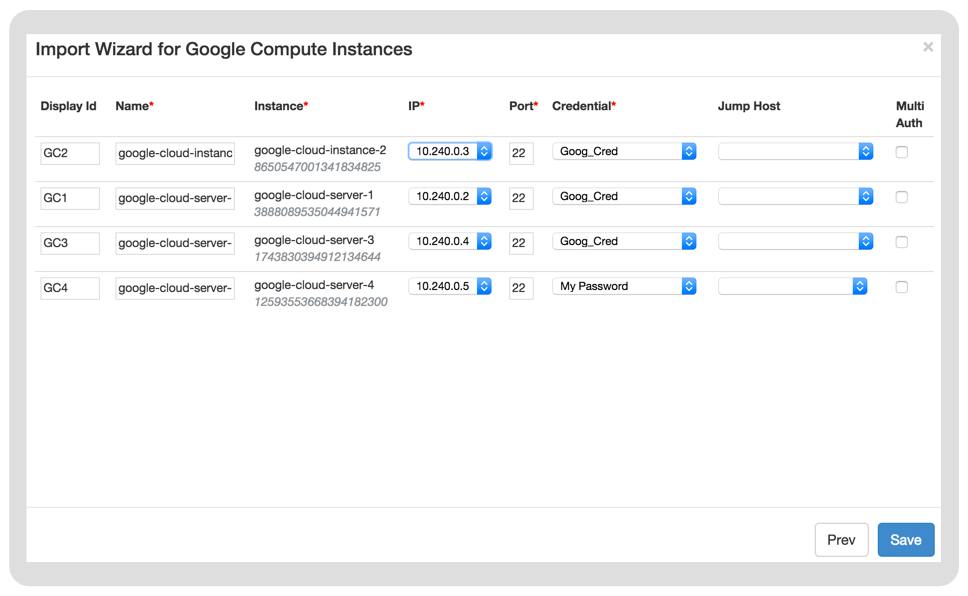Open credential dropdown for google-cloud-server-3
This screenshot has height=596, width=968.
click(x=624, y=241)
